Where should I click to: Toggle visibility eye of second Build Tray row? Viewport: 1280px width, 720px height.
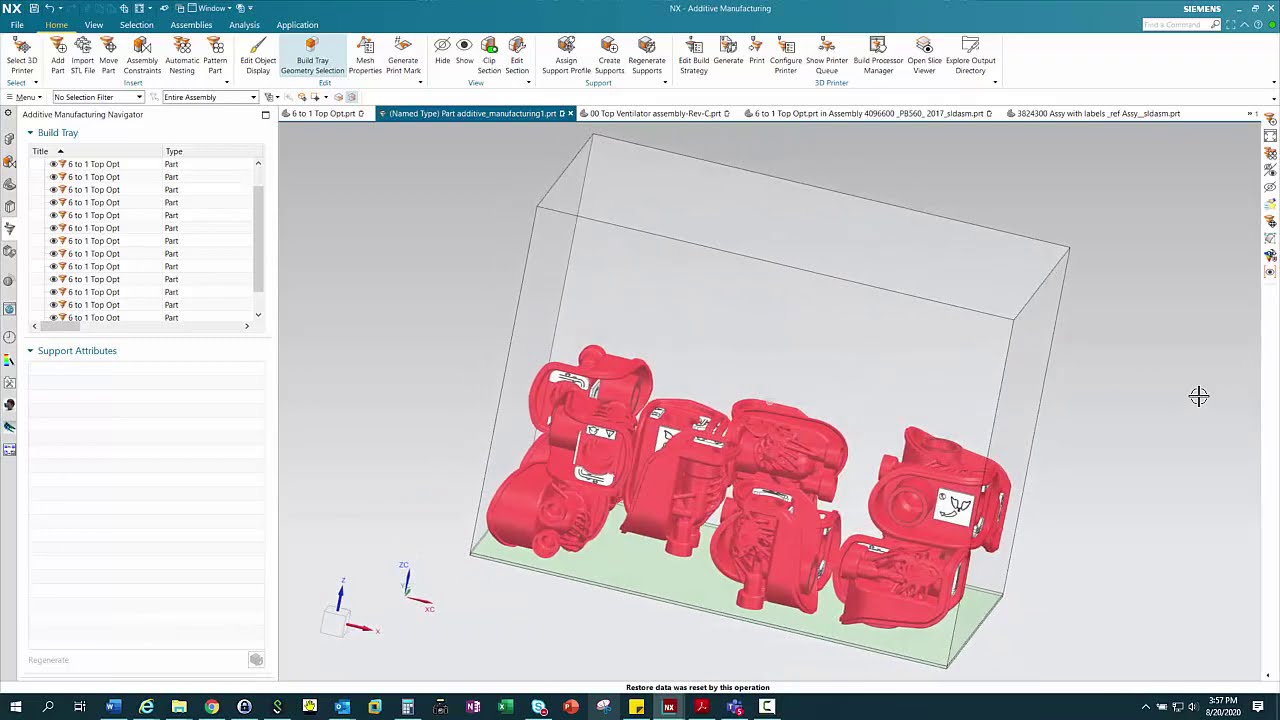click(53, 177)
